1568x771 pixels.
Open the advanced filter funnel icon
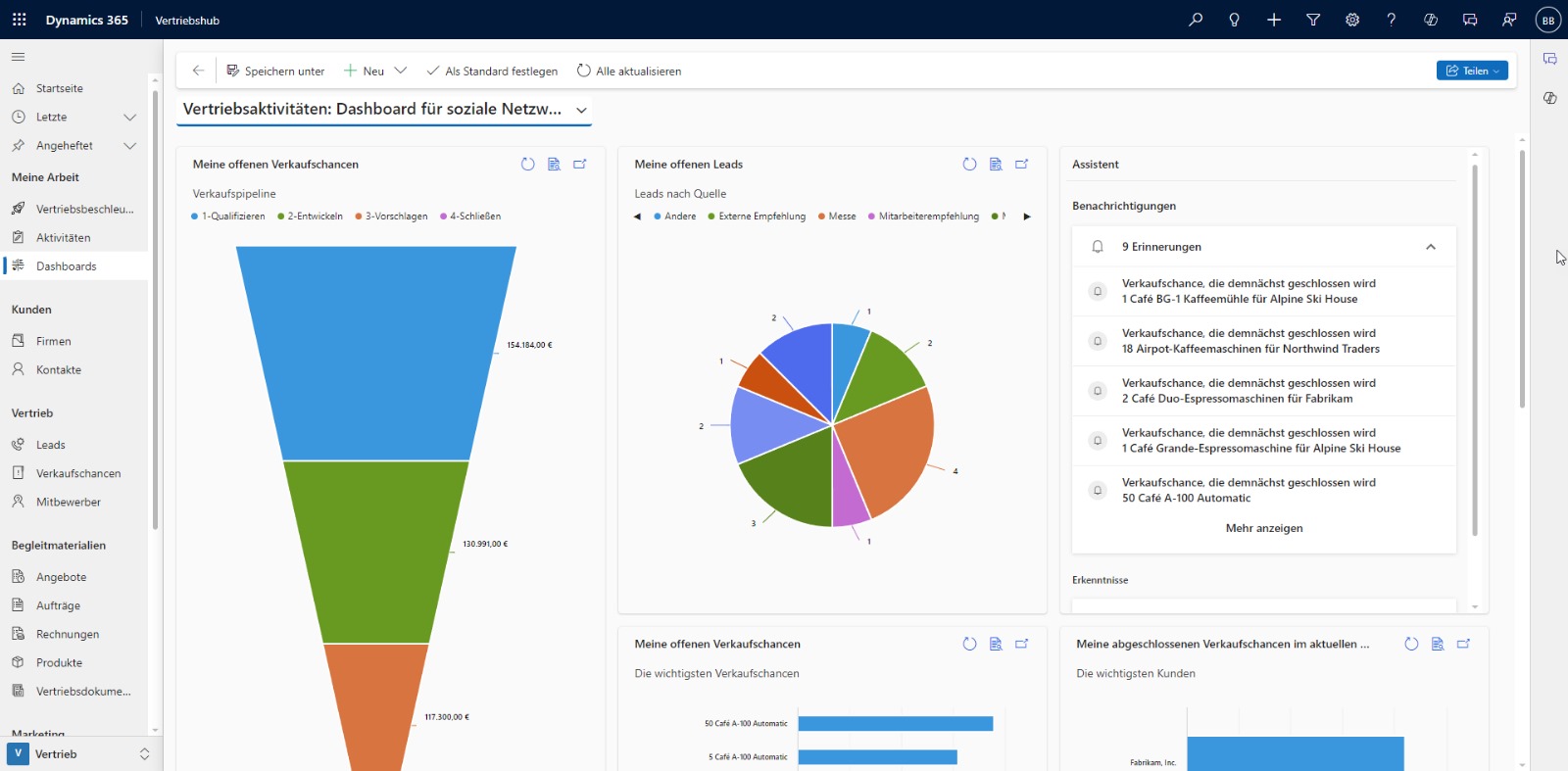[x=1313, y=20]
